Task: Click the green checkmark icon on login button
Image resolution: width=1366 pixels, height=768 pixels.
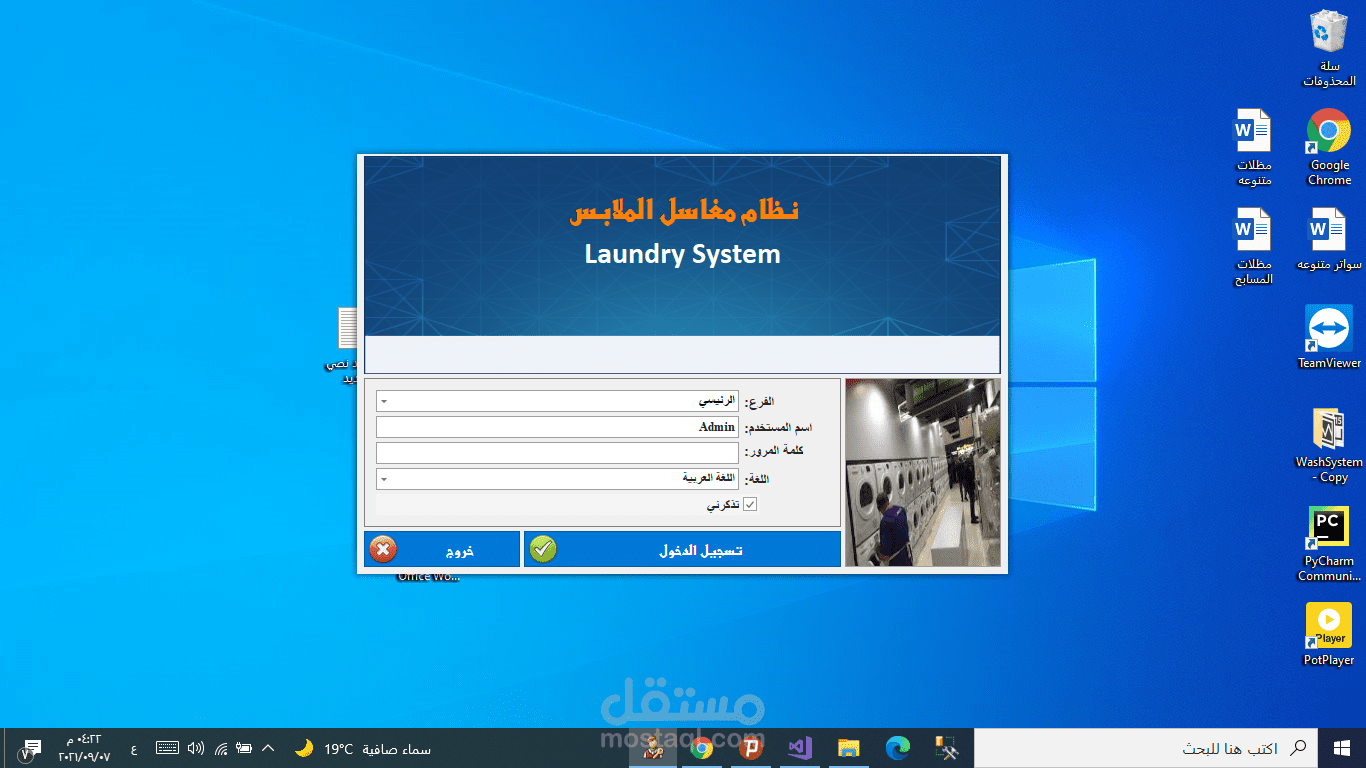Action: 543,548
